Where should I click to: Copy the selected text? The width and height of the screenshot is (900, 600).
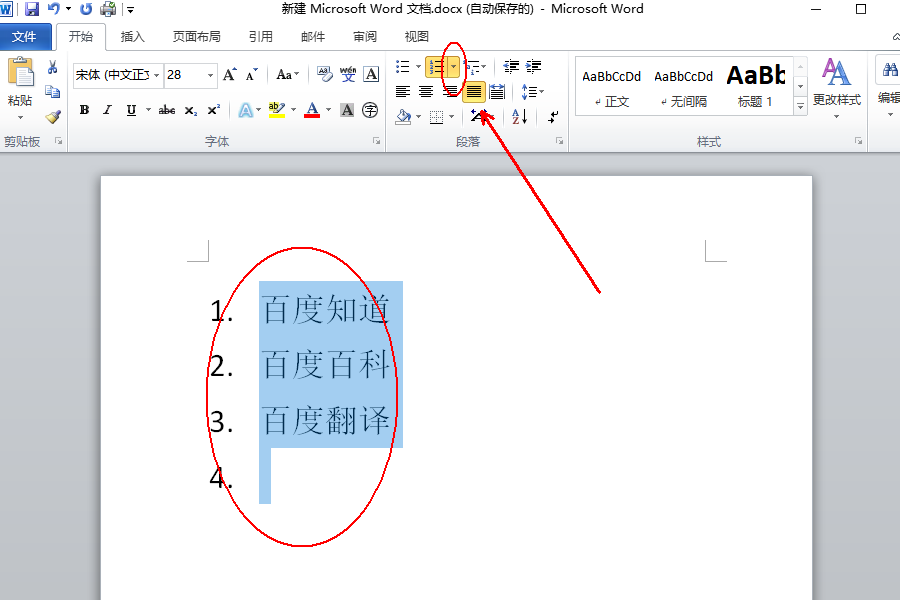pyautogui.click(x=52, y=92)
